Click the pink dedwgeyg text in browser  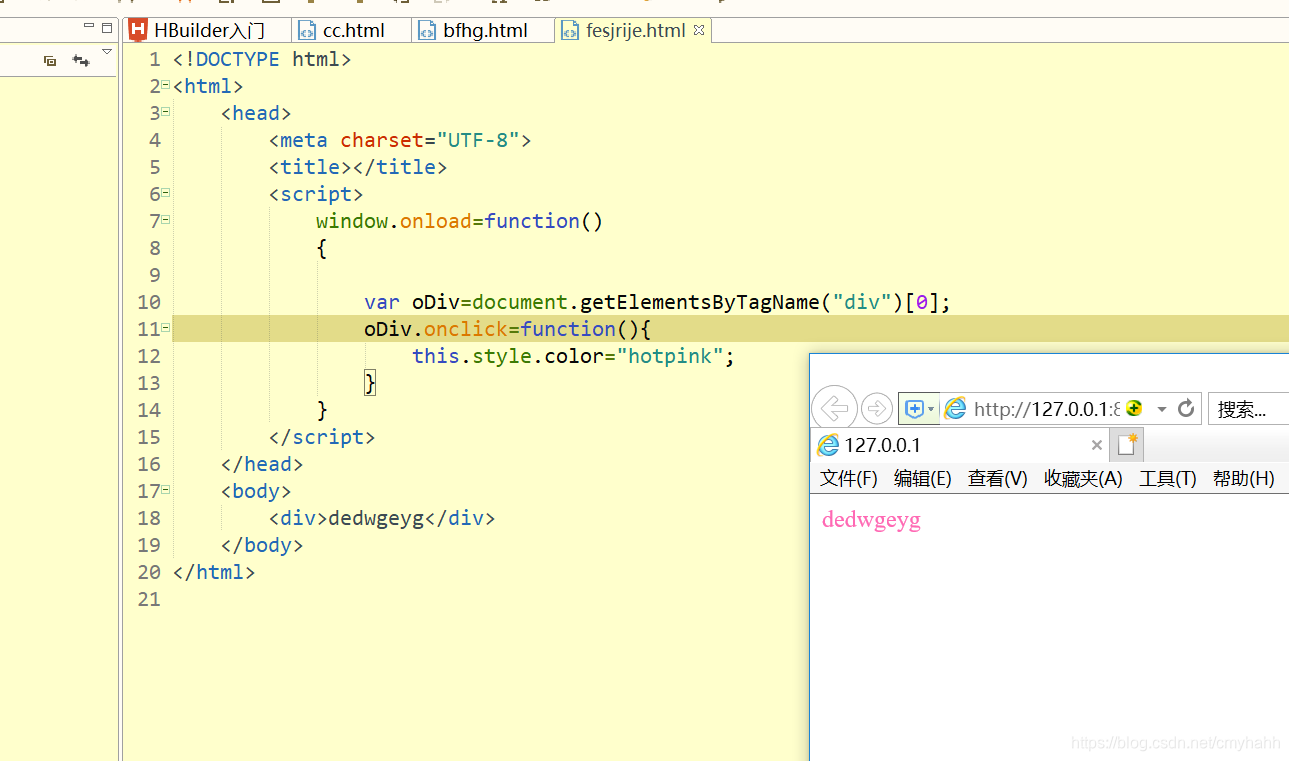pos(871,520)
